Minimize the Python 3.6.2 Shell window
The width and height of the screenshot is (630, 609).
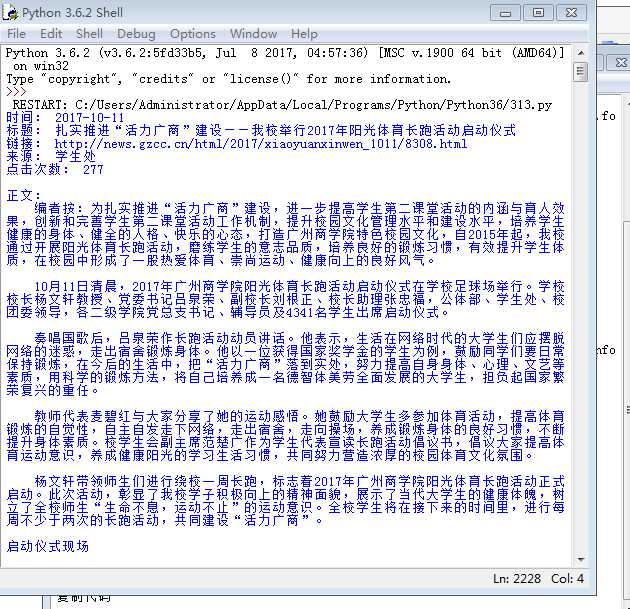505,13
